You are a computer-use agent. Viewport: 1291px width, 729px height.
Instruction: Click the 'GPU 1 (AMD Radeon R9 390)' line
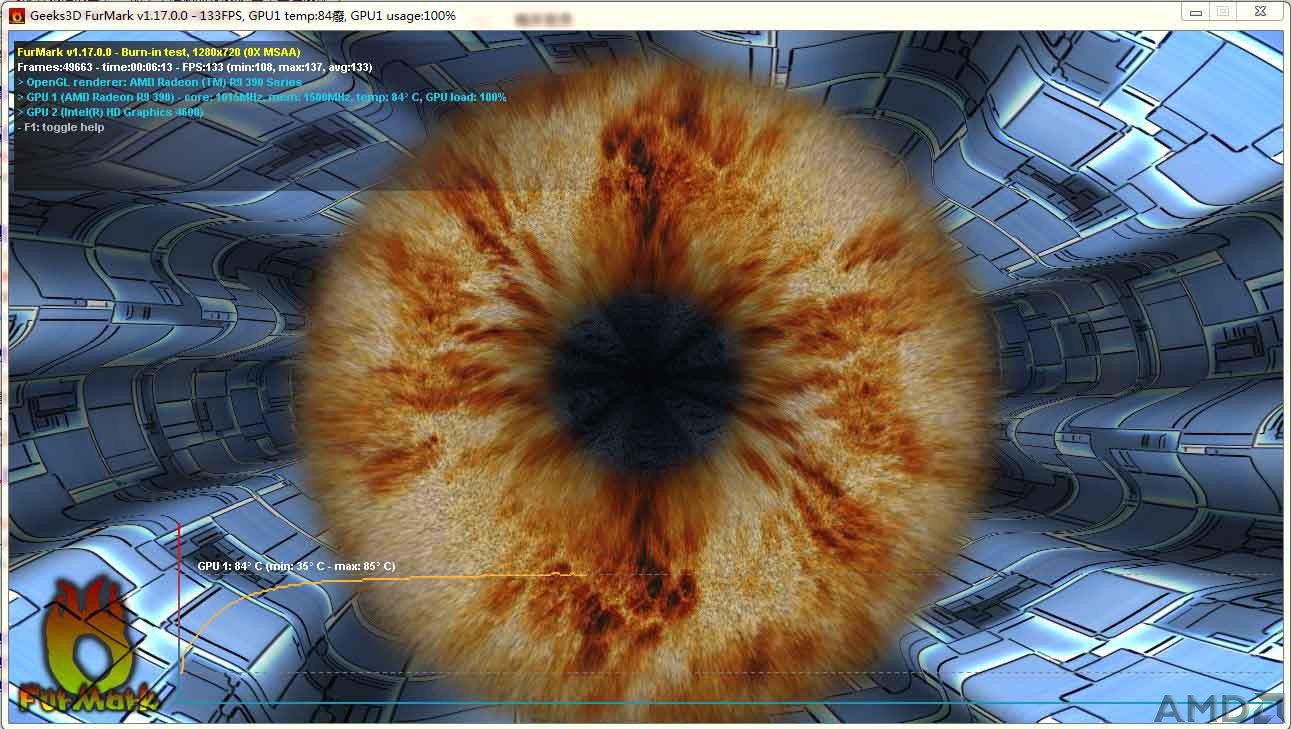(262, 97)
